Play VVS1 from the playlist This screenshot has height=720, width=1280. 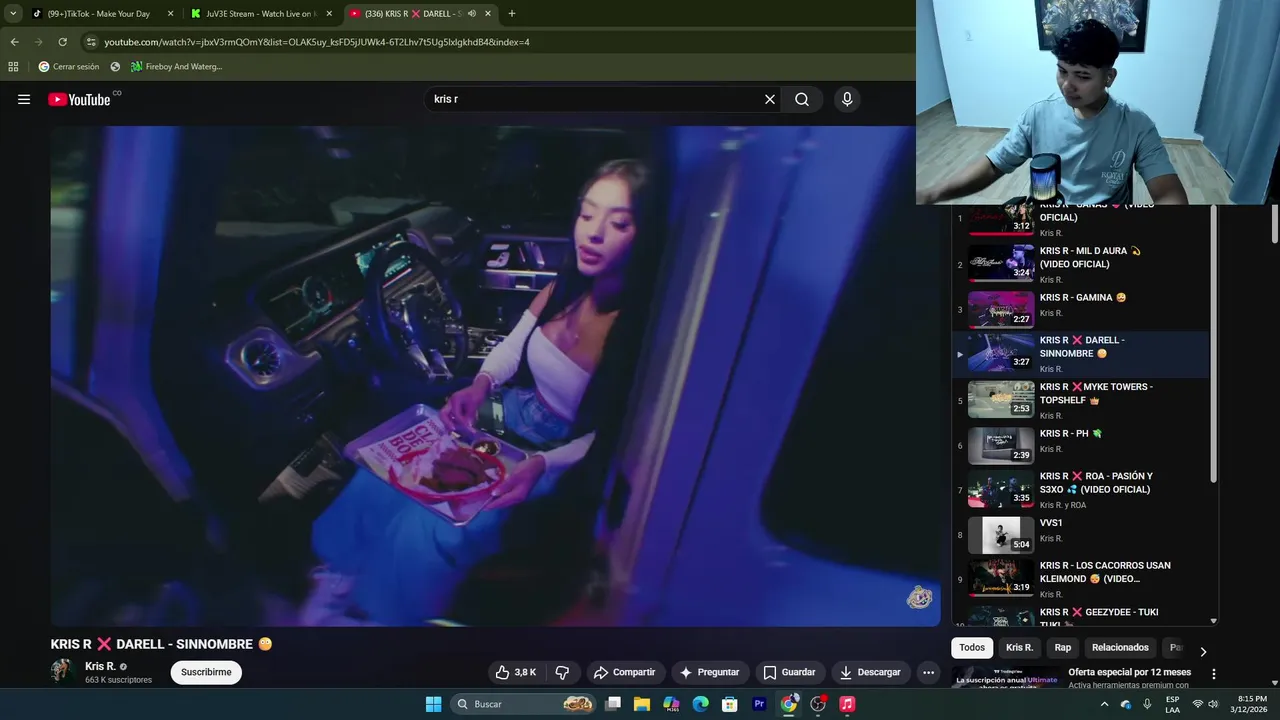tap(1082, 534)
